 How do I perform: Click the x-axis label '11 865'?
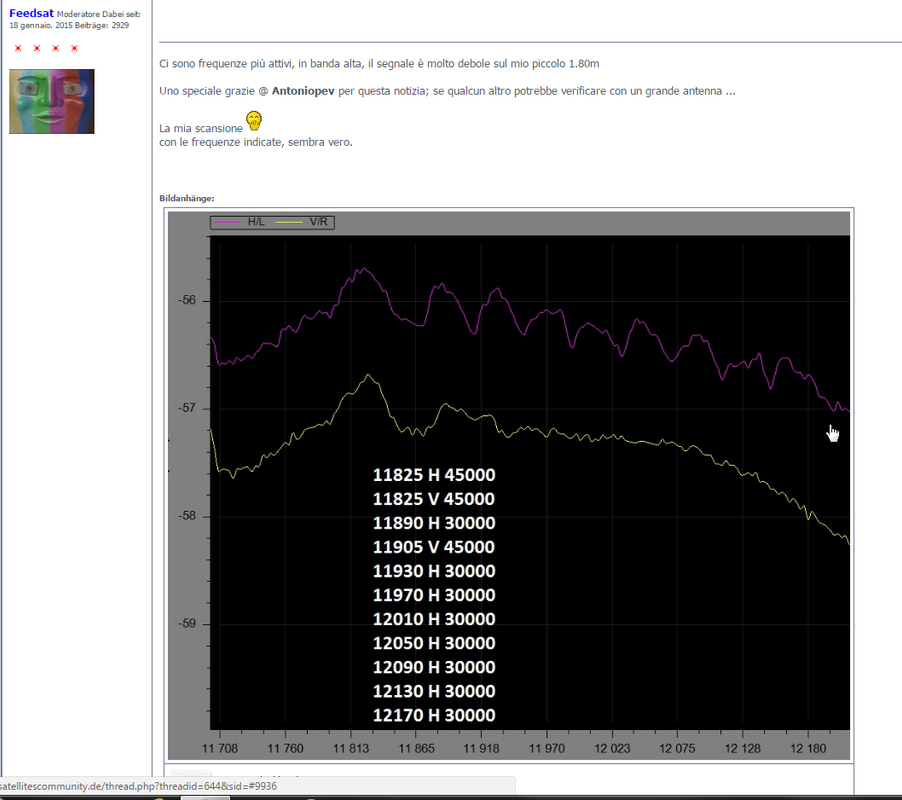[x=416, y=748]
